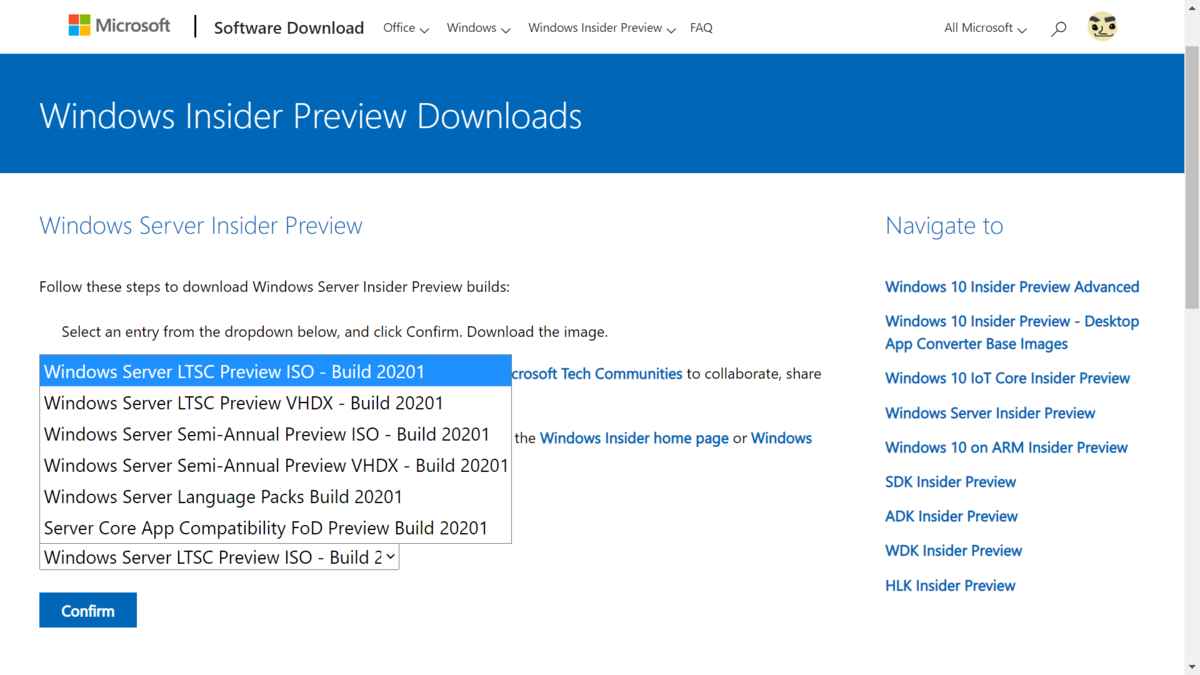The image size is (1200, 675).
Task: Open Windows 10 IoT Core Insider Preview
Action: (x=1007, y=378)
